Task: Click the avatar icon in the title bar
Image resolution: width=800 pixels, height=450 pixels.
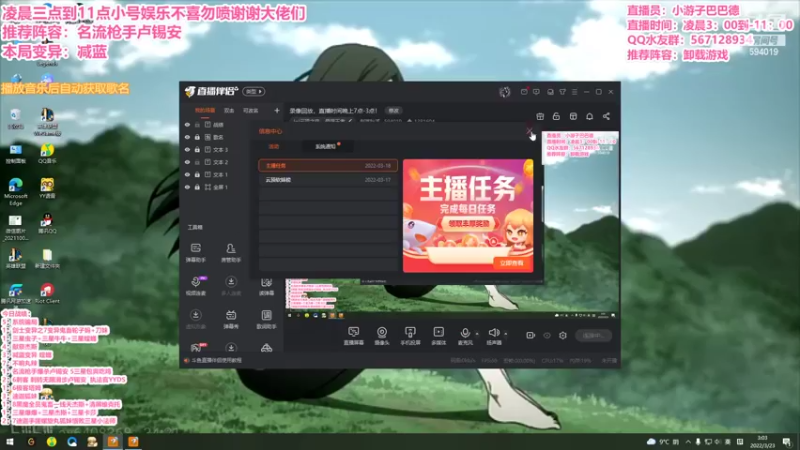Action: tap(505, 92)
